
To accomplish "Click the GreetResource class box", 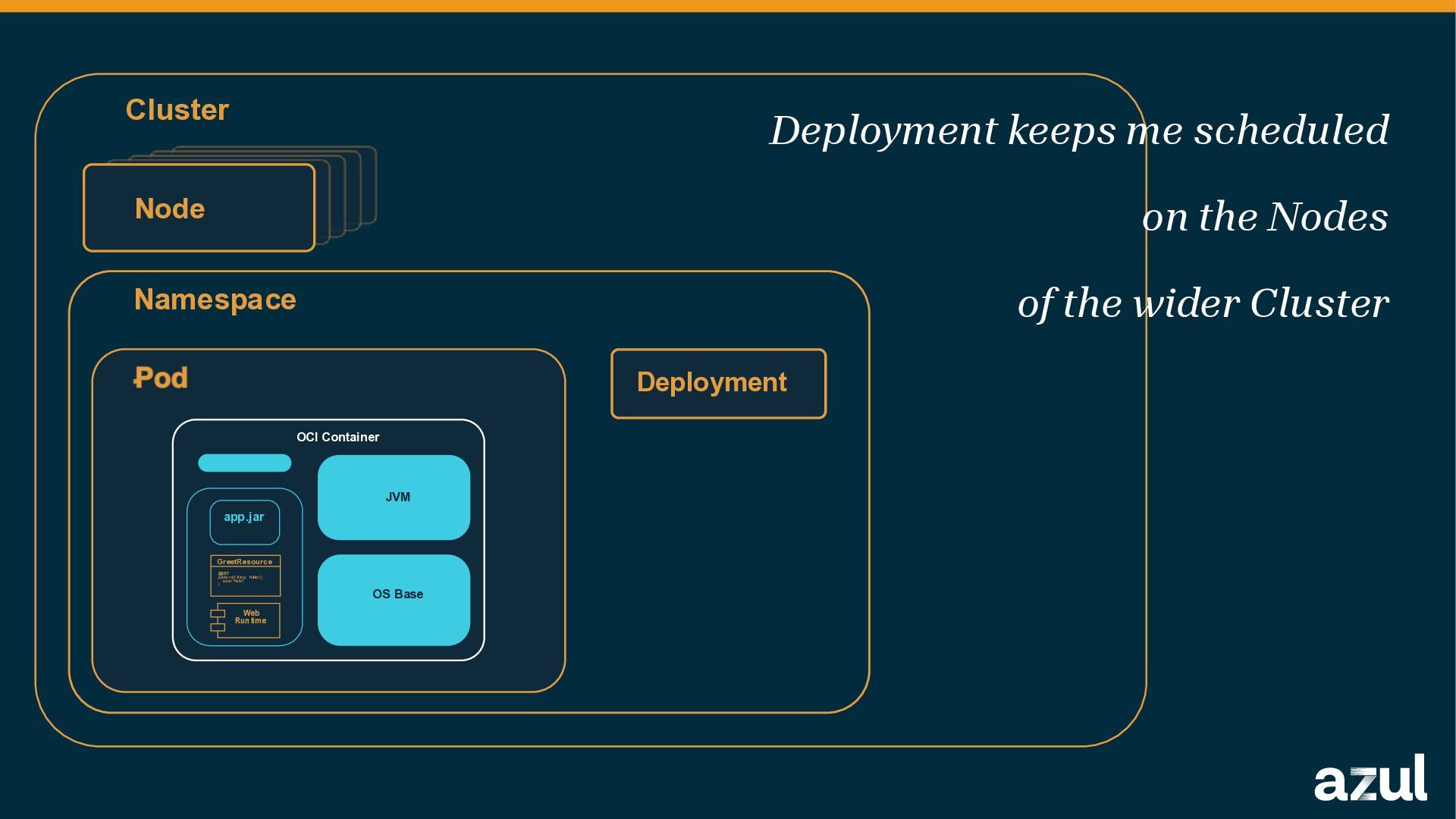I will point(245,576).
